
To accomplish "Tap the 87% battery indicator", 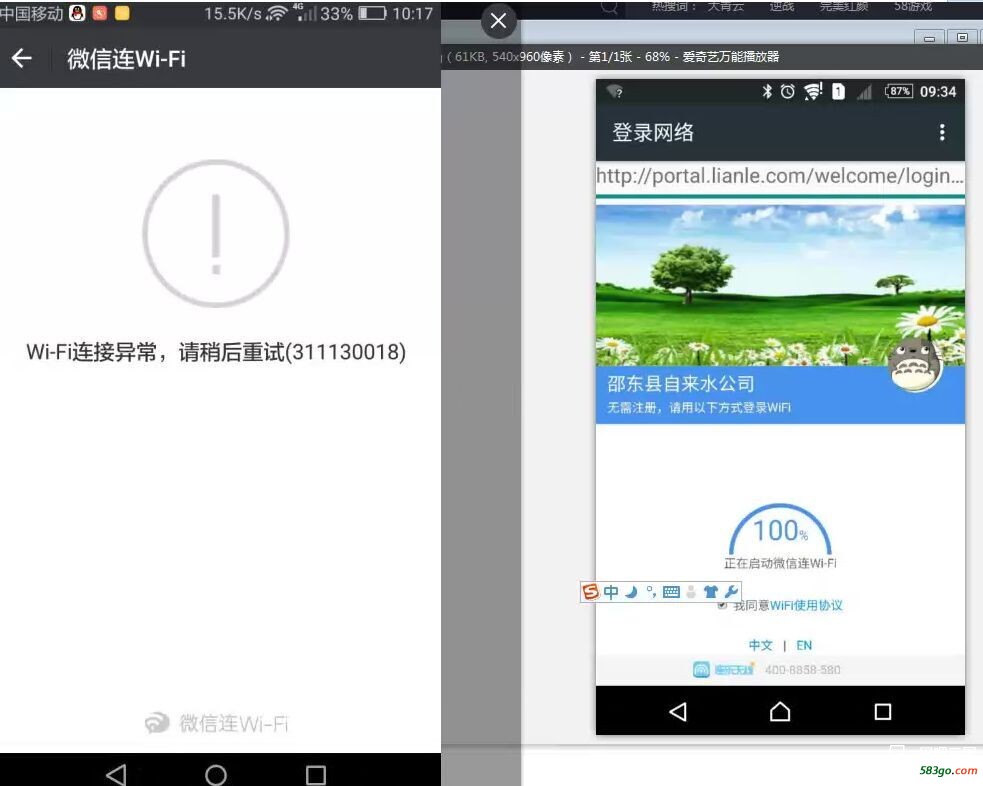I will 899,92.
